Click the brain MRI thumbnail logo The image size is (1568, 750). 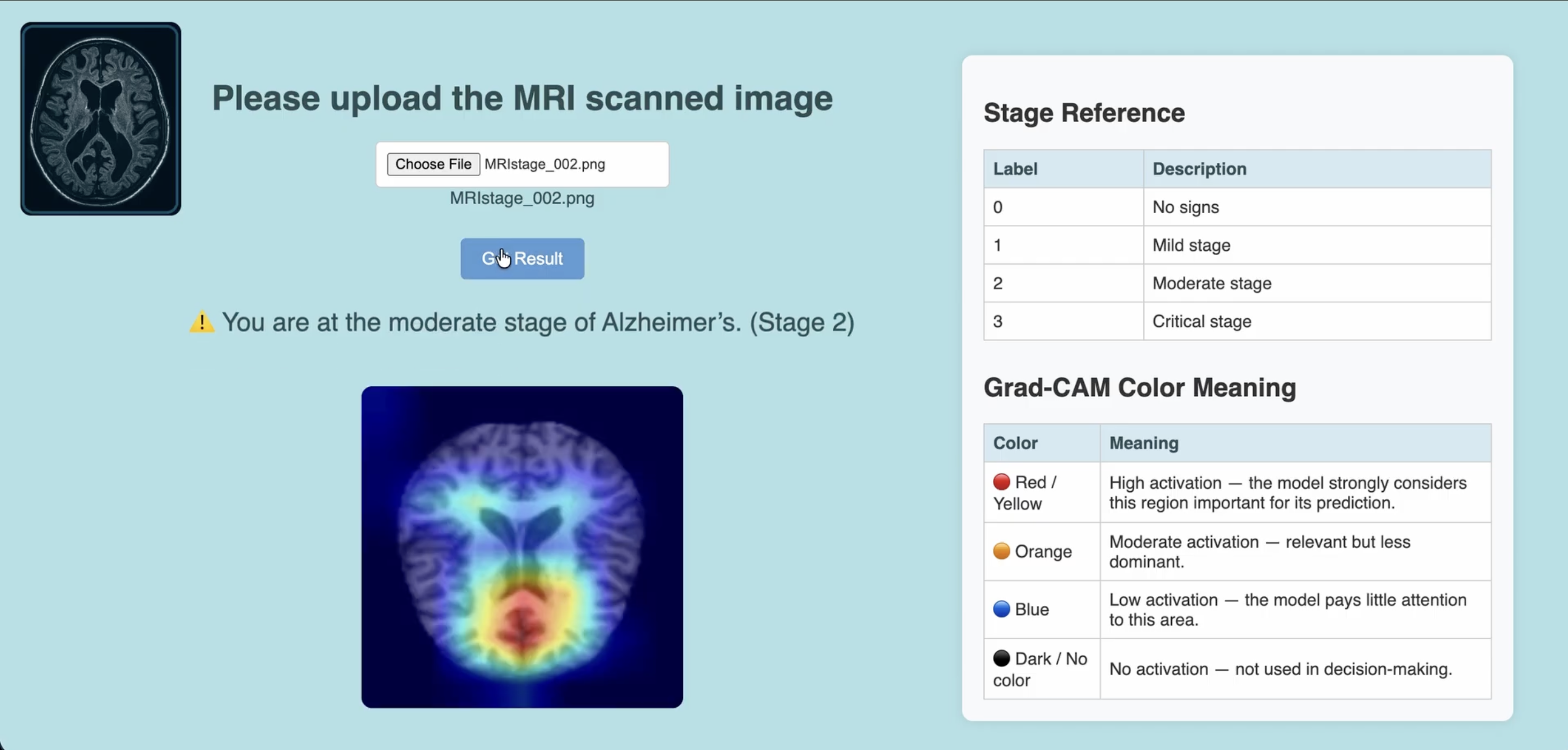(101, 119)
